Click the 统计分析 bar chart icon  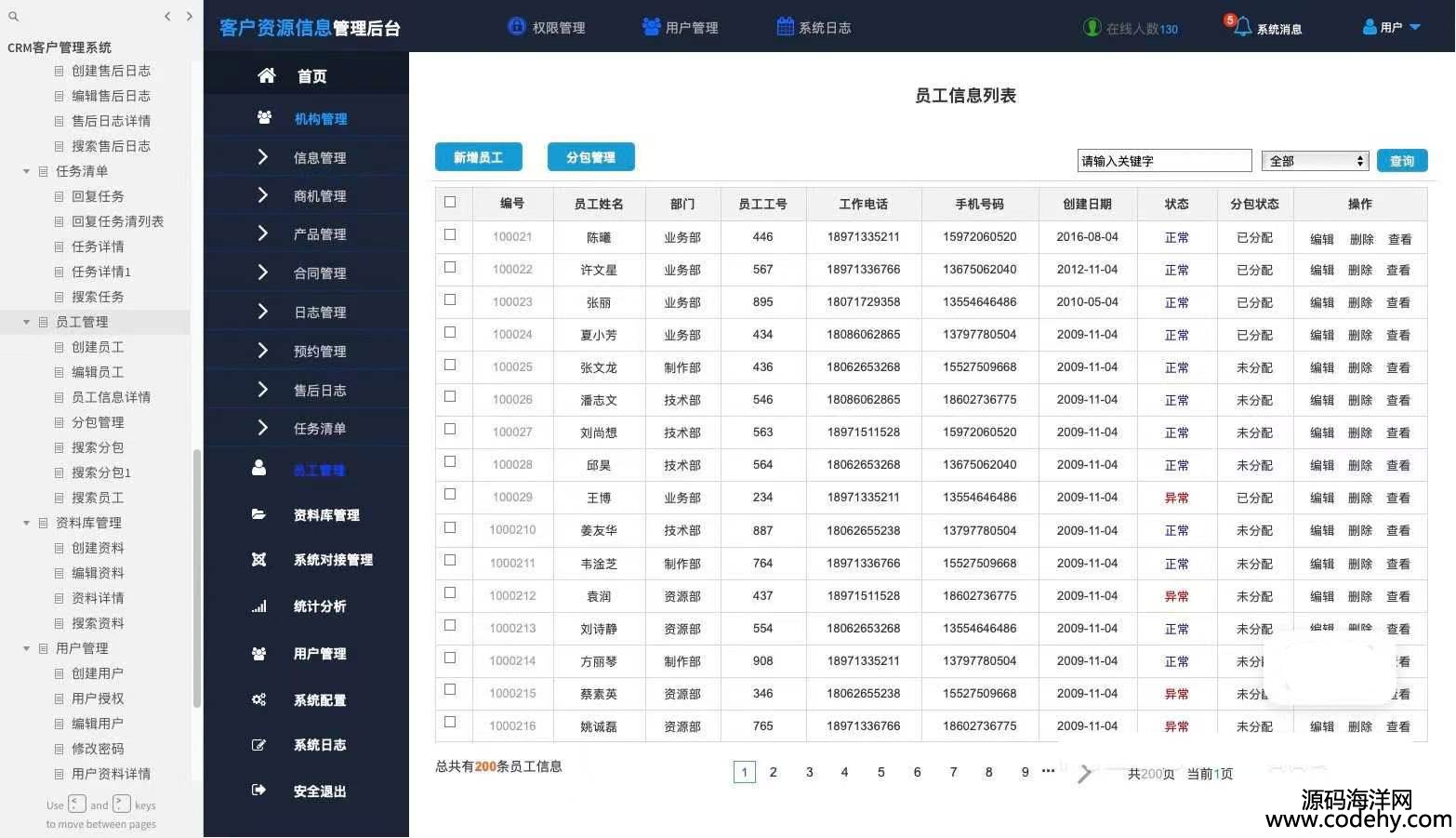pyautogui.click(x=258, y=606)
